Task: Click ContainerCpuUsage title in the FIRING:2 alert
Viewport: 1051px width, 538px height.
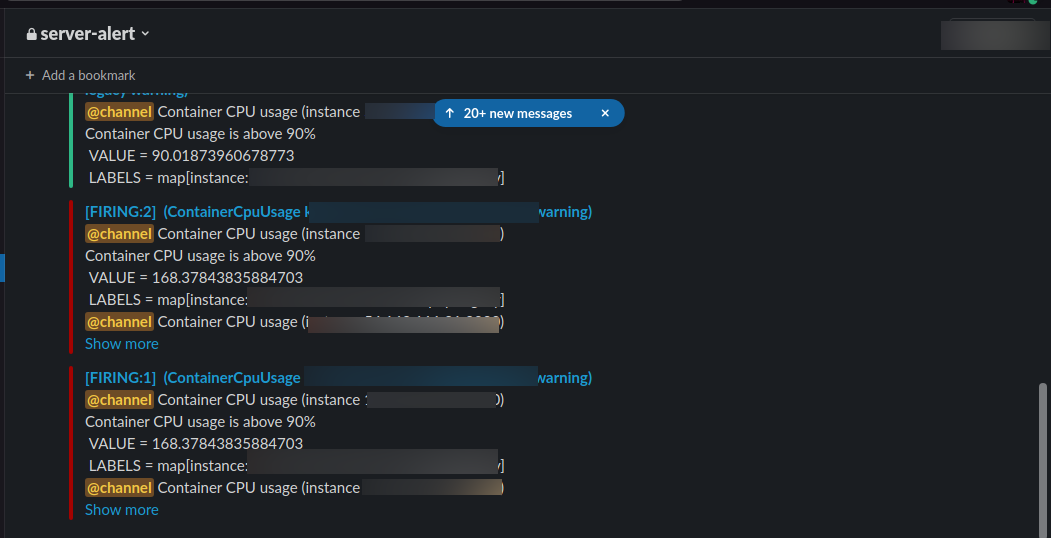Action: point(233,211)
